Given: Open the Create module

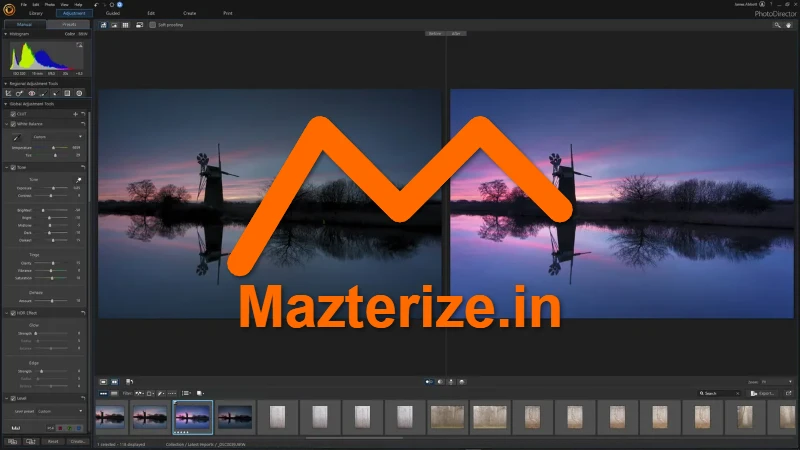Looking at the screenshot, I should 189,13.
